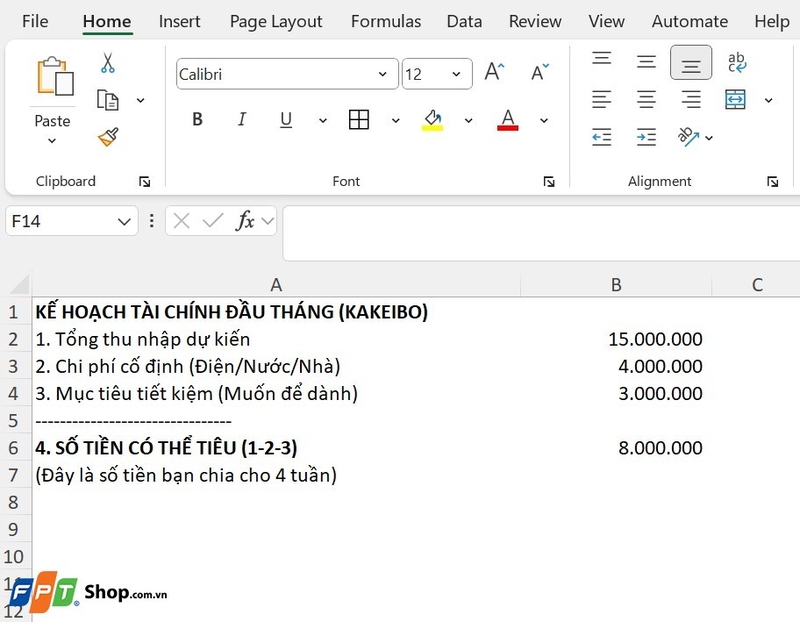
Task: Open the Orientation text rotation icon
Action: 688,137
